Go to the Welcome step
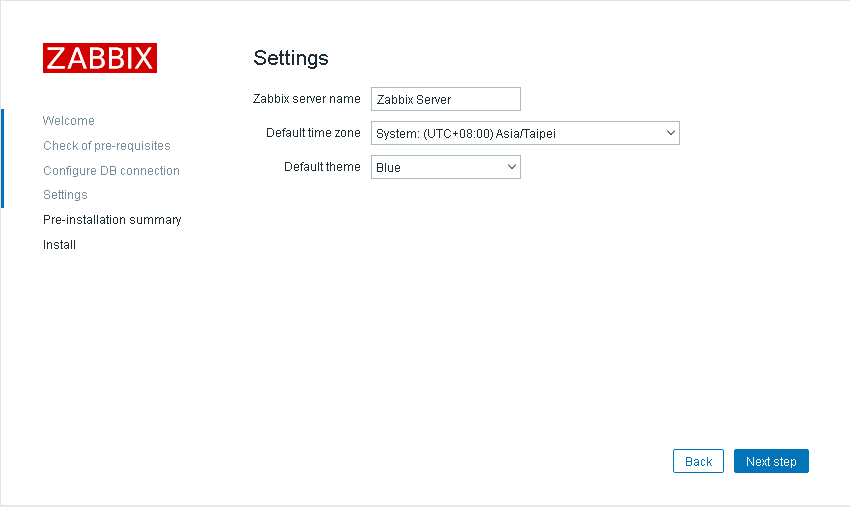This screenshot has height=507, width=850. pos(69,121)
